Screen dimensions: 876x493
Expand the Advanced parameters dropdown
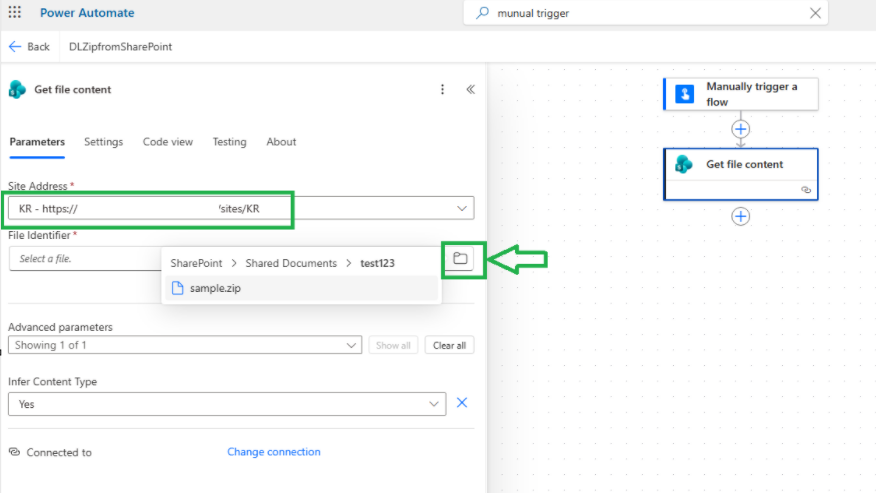[185, 345]
